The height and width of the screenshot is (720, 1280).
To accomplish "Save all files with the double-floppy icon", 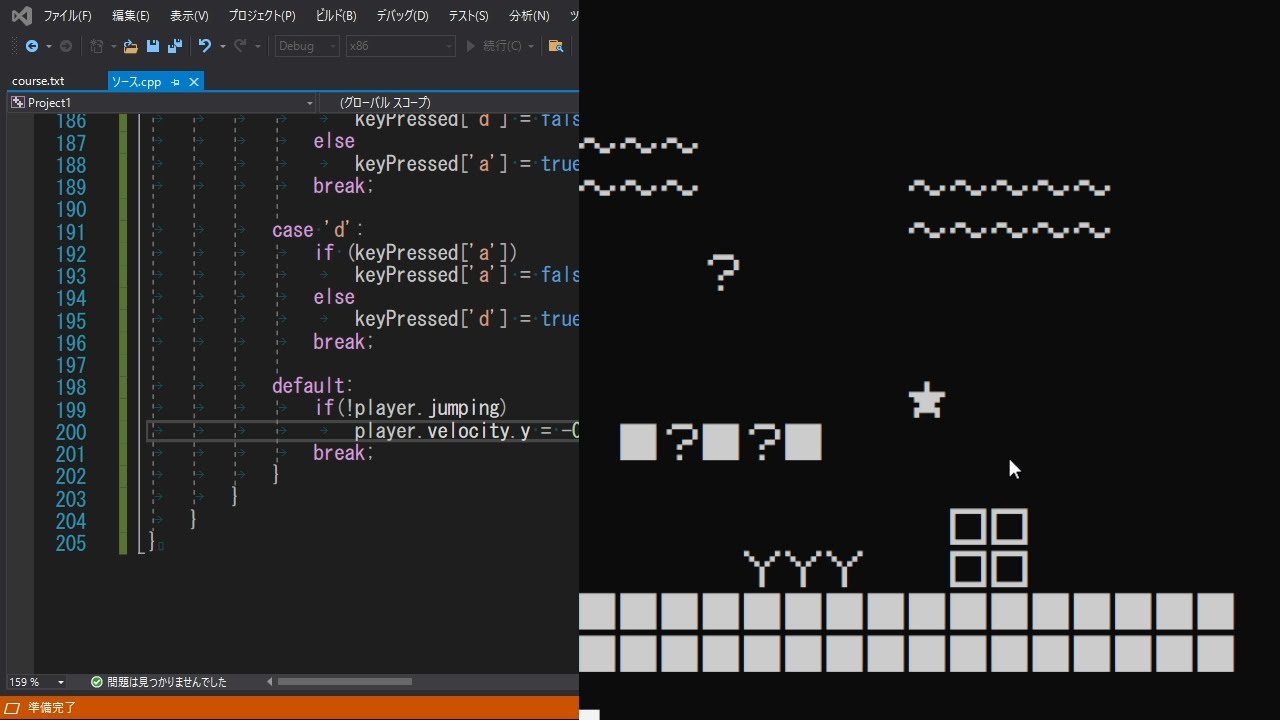I will coord(175,46).
